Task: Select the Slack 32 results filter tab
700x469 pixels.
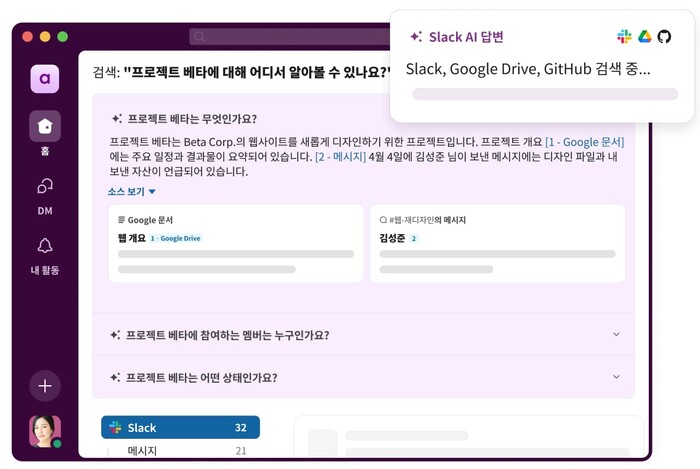Action: point(180,427)
